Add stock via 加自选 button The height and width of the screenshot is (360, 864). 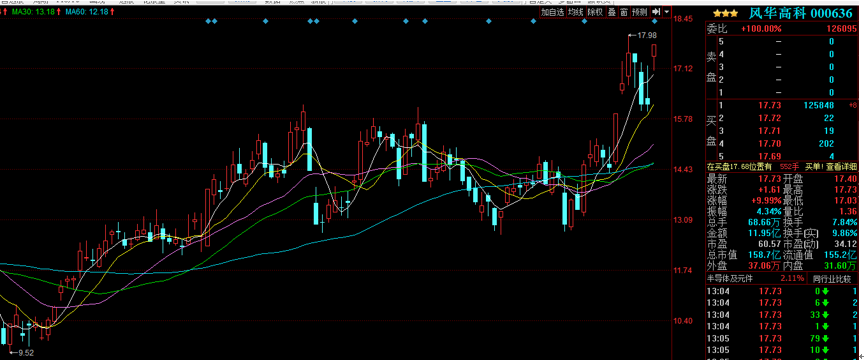click(x=552, y=12)
